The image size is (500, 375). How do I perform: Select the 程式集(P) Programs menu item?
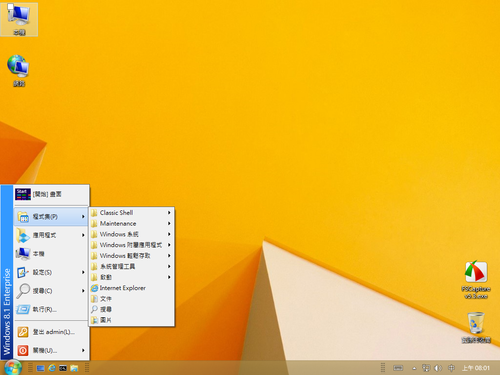tap(51, 217)
